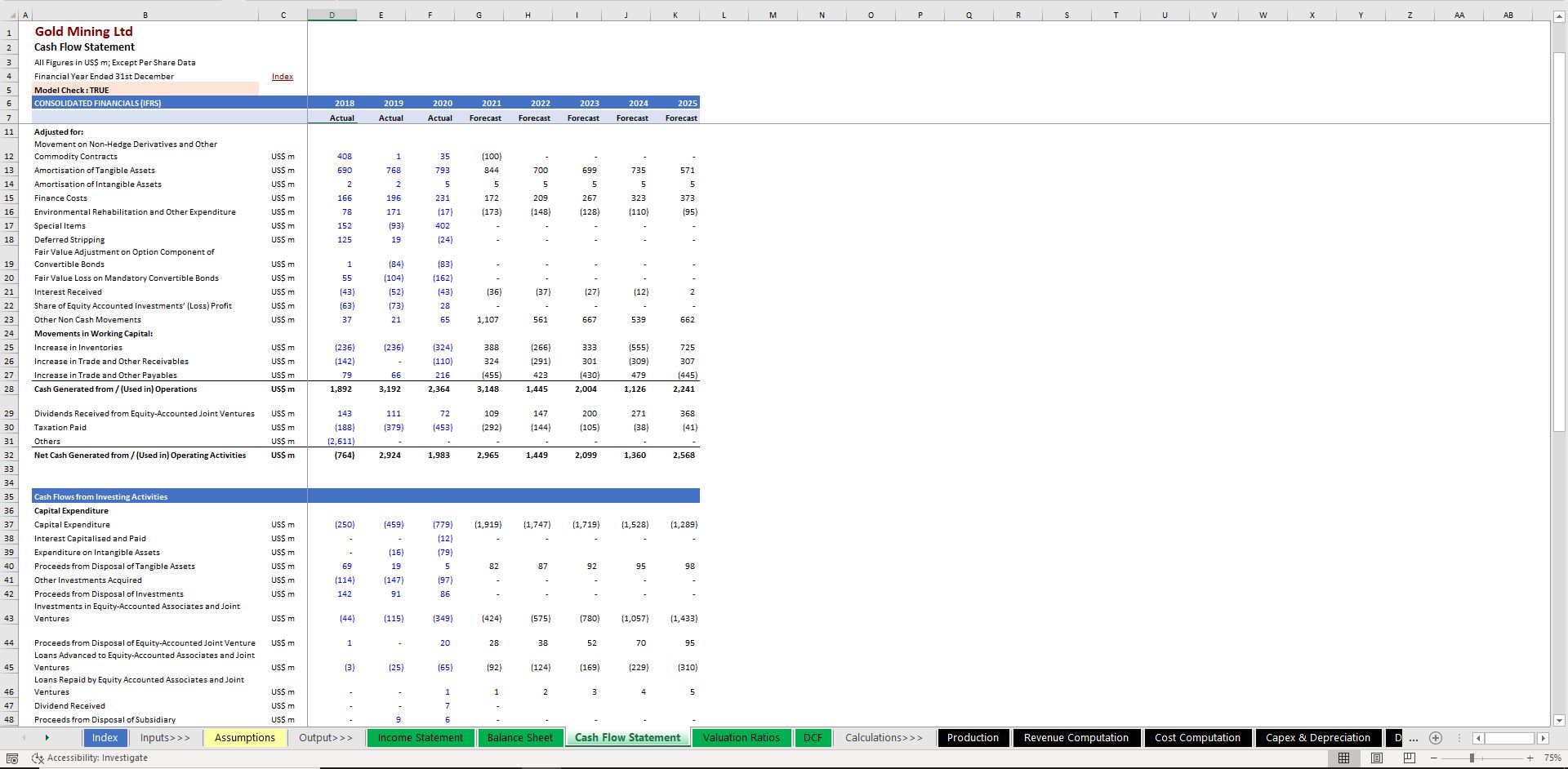Switch to Page Layout view
1568x769 pixels.
[1376, 758]
